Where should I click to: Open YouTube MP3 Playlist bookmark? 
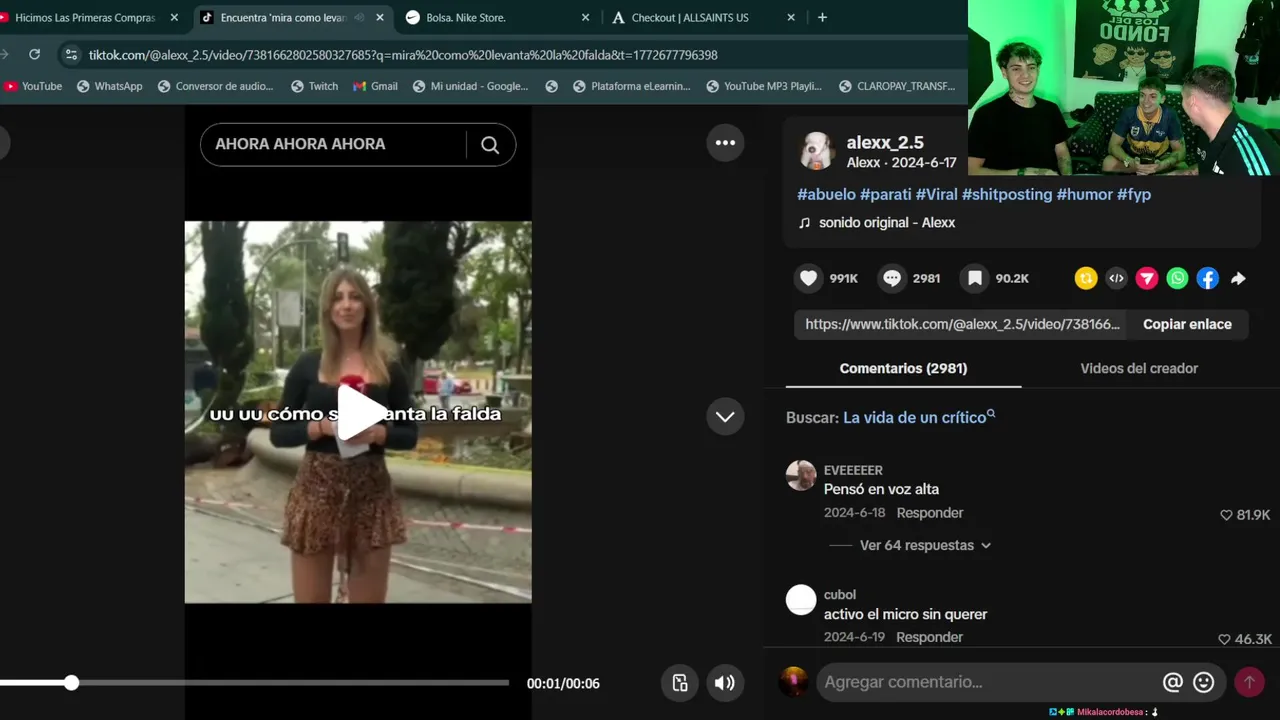click(x=764, y=86)
